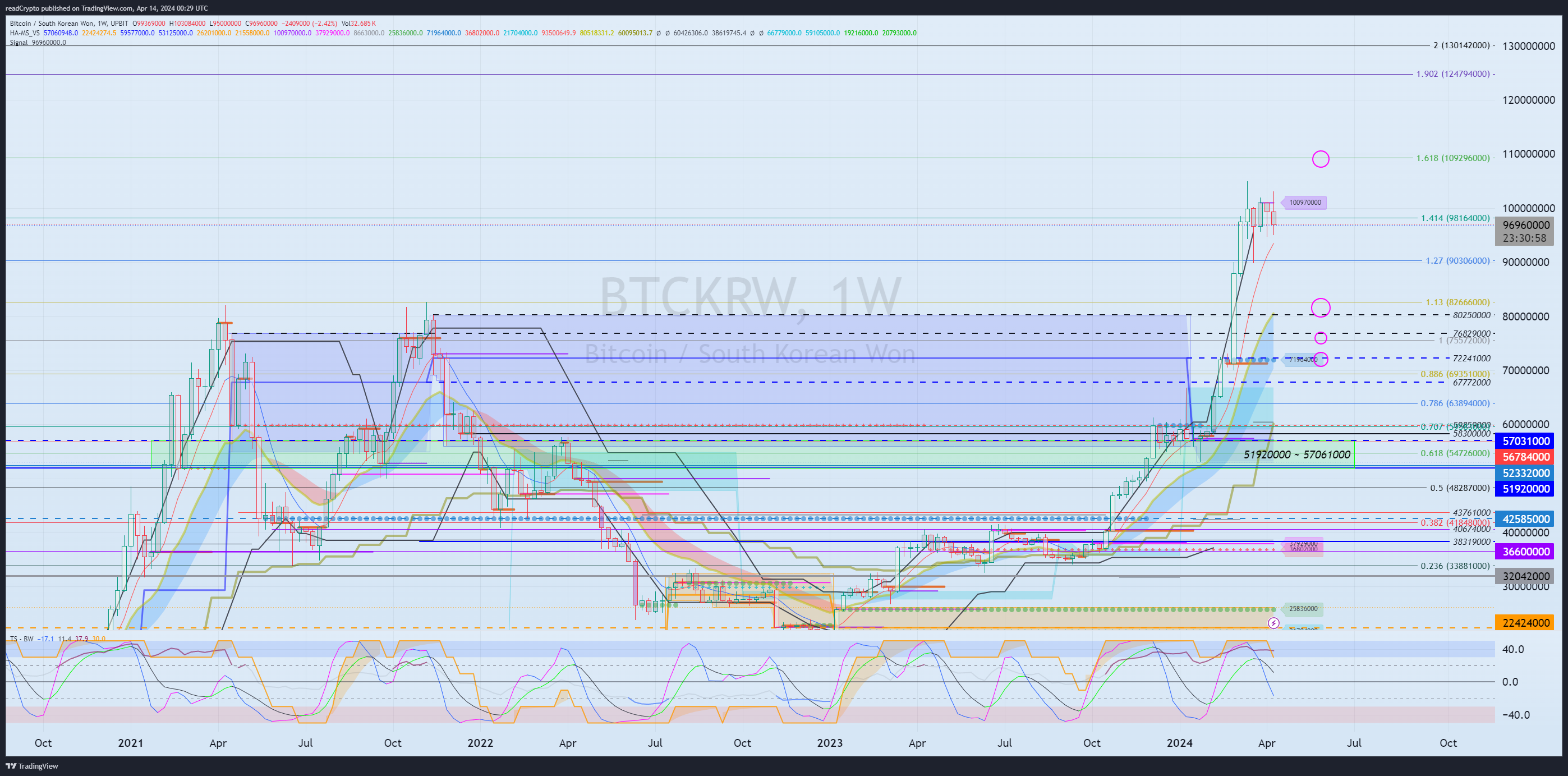Click the 42585000 price axis tag

pyautogui.click(x=1526, y=518)
